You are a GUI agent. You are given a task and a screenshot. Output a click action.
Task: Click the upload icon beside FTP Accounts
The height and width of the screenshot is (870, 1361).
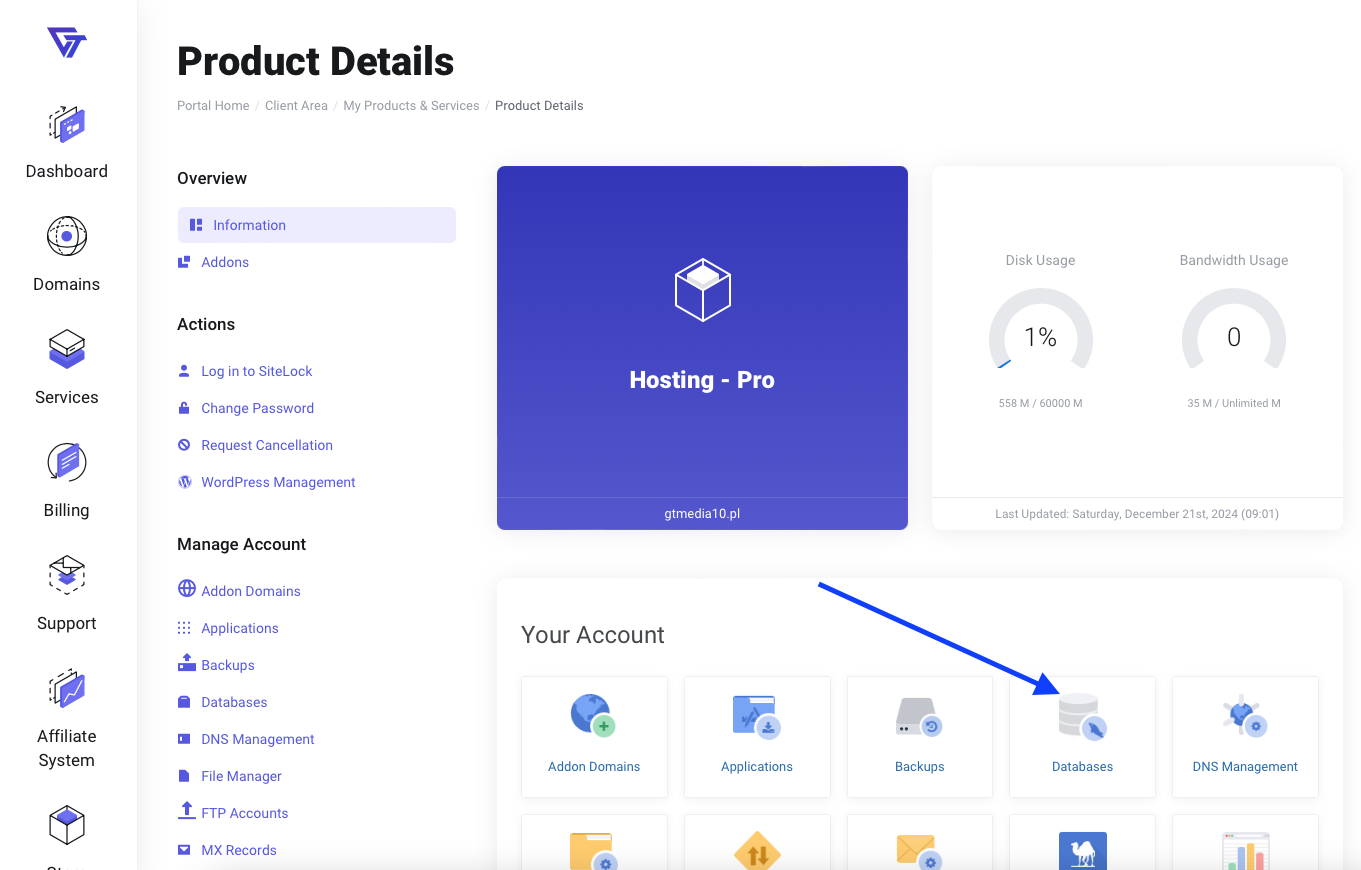click(186, 811)
